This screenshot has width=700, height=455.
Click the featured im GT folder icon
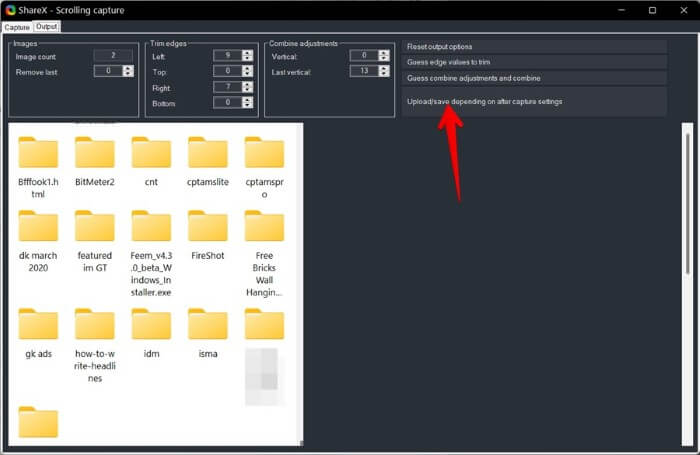[x=95, y=226]
